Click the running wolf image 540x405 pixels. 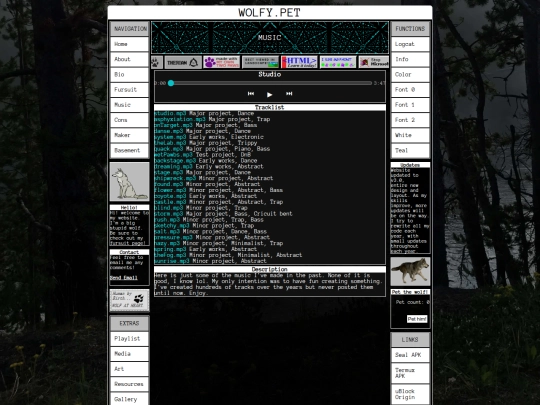pos(410,271)
